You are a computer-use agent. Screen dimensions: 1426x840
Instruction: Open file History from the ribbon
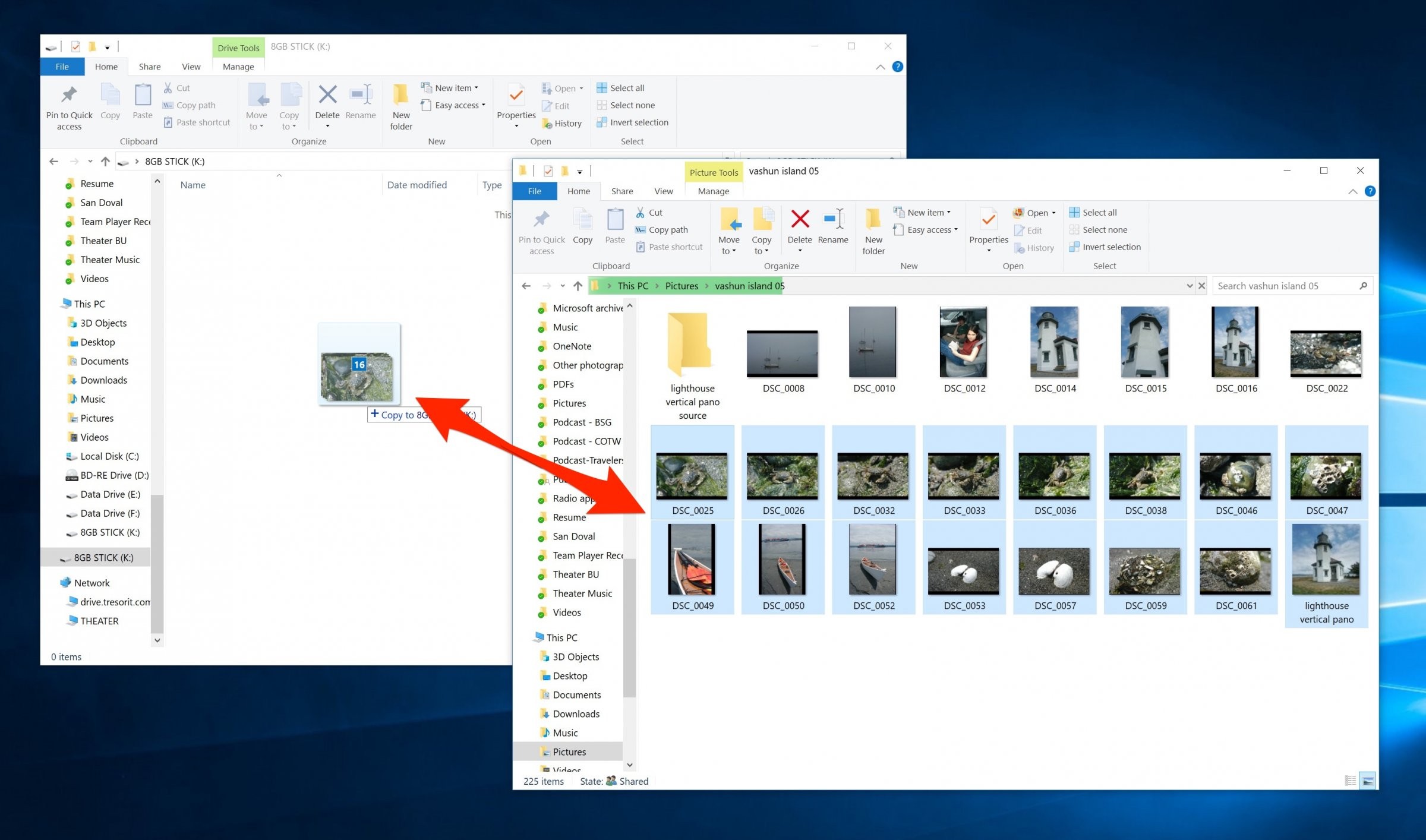point(1035,248)
